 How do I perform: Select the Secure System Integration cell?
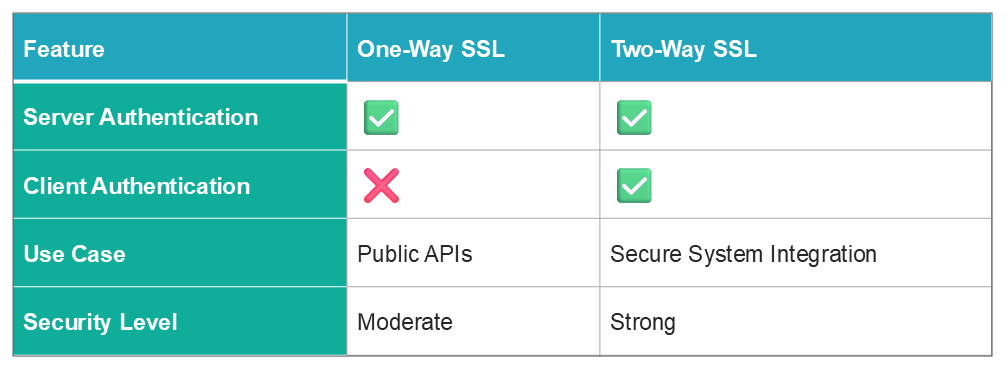[795, 252]
